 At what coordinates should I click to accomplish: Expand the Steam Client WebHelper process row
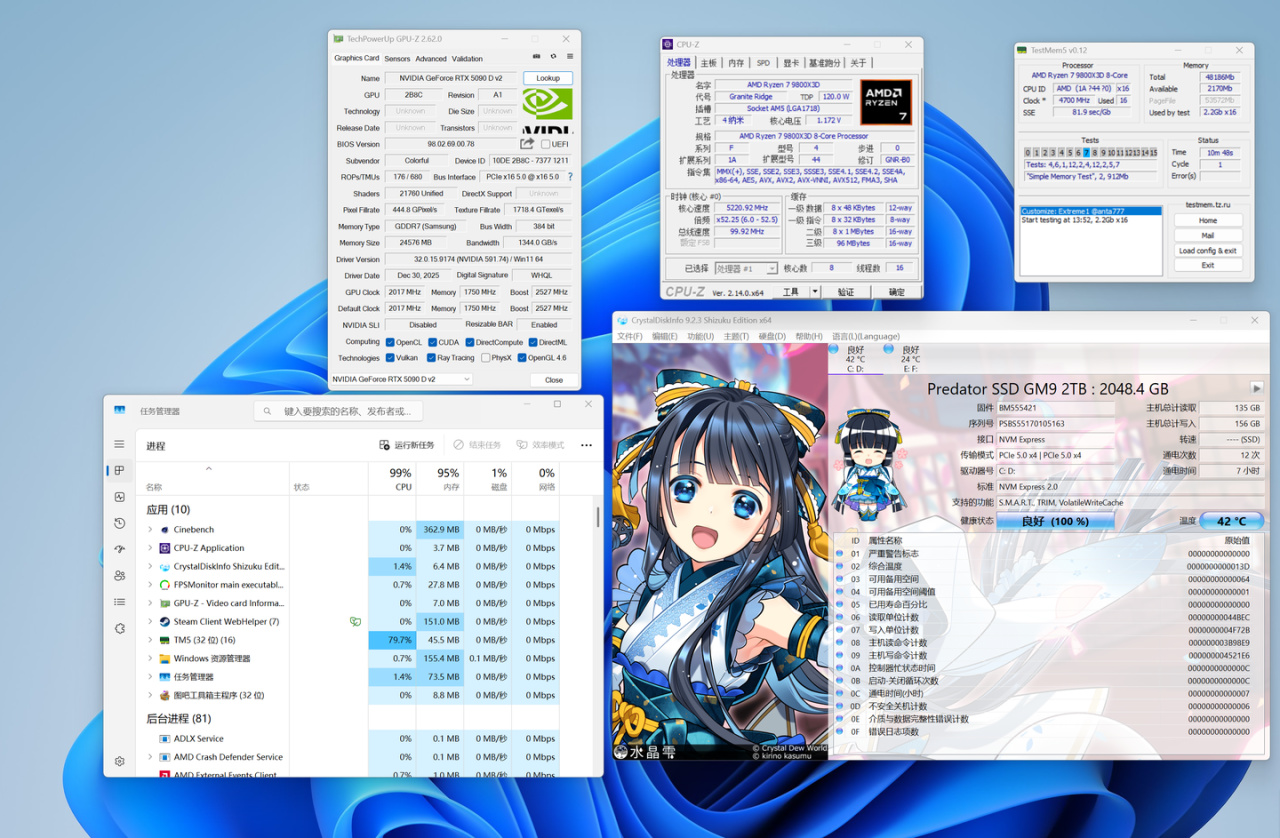150,622
